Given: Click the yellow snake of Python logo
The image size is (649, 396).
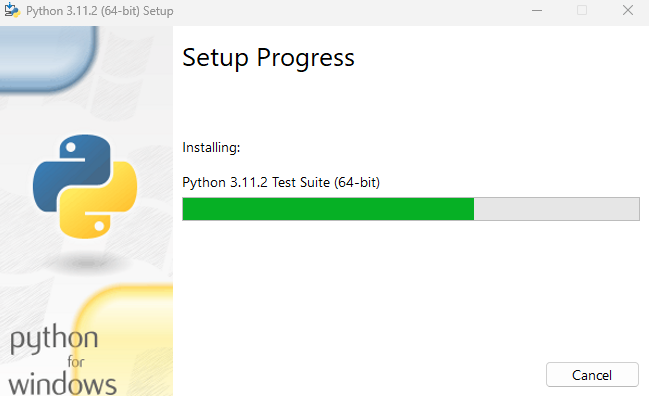Looking at the screenshot, I should [x=101, y=203].
